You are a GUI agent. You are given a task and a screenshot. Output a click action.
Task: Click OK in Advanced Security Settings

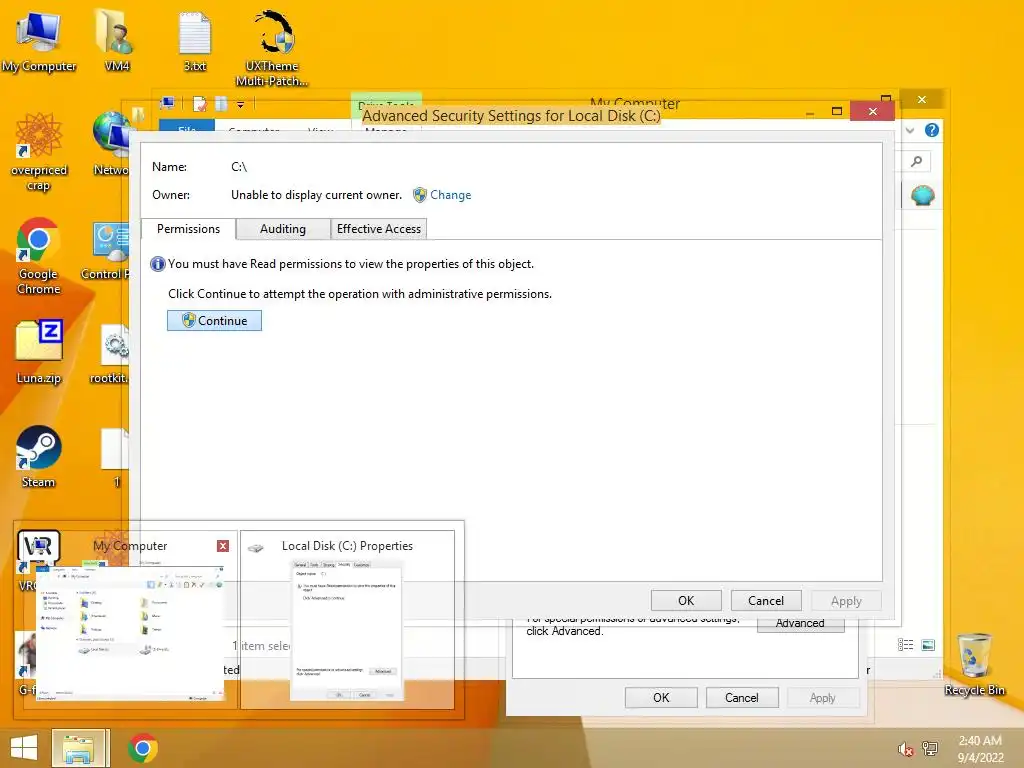point(686,601)
